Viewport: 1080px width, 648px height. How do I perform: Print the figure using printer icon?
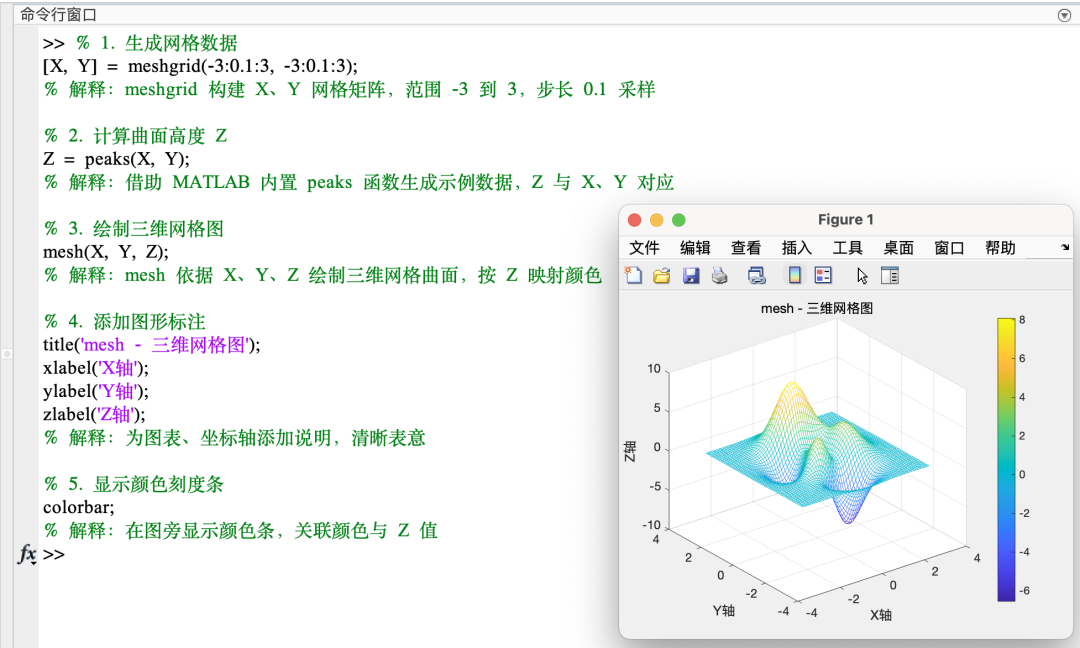pos(719,275)
